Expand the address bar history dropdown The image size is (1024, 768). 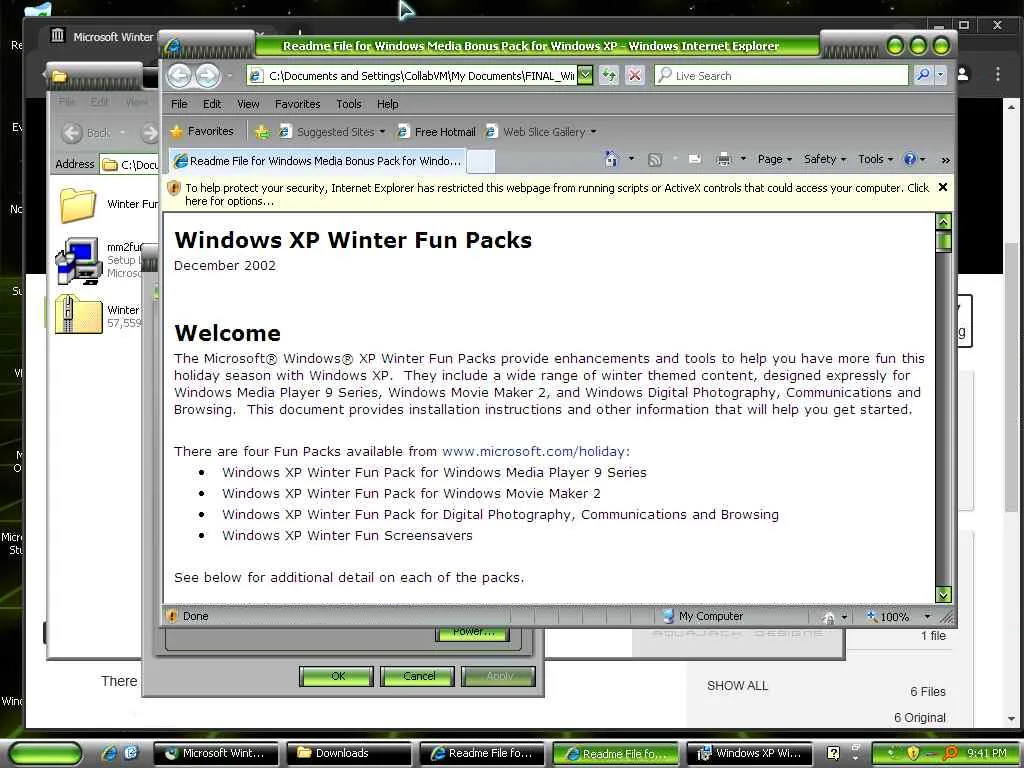[x=585, y=76]
